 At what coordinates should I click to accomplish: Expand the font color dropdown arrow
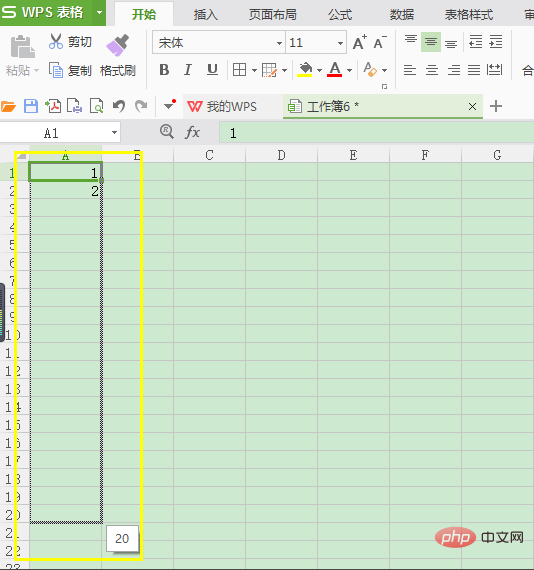349,70
